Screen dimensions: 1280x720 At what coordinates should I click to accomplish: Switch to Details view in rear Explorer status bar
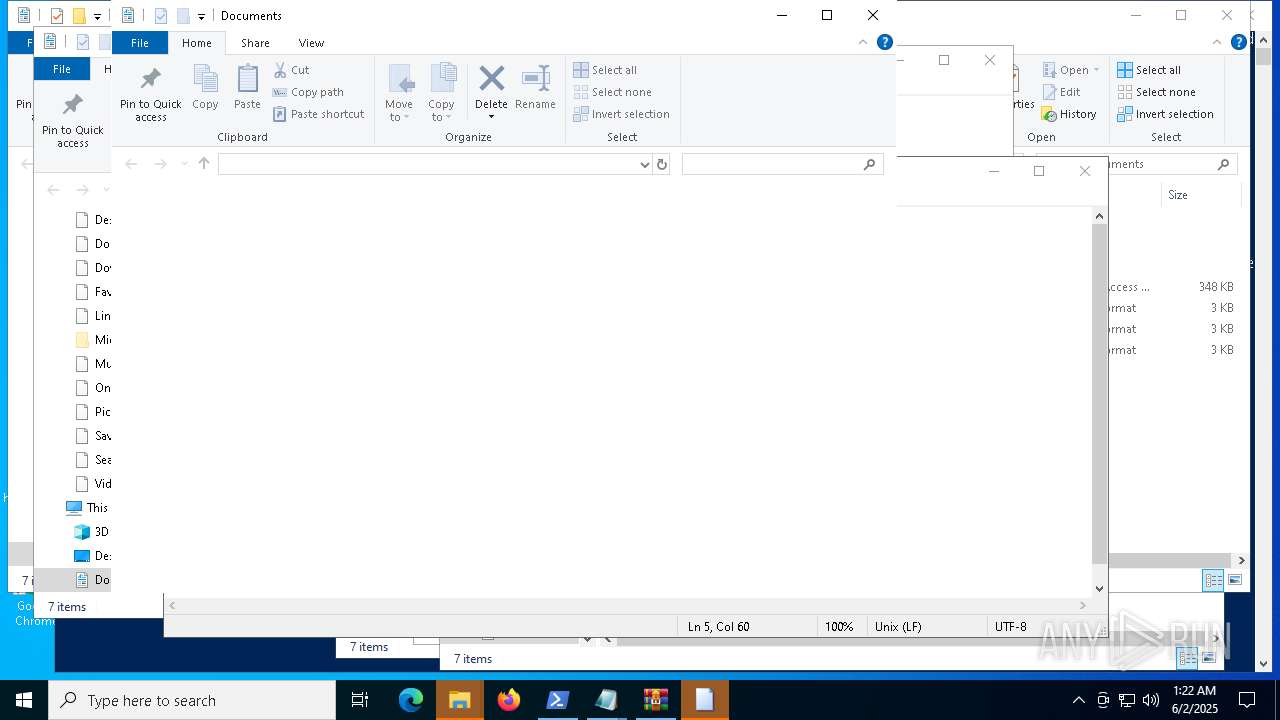(1213, 580)
